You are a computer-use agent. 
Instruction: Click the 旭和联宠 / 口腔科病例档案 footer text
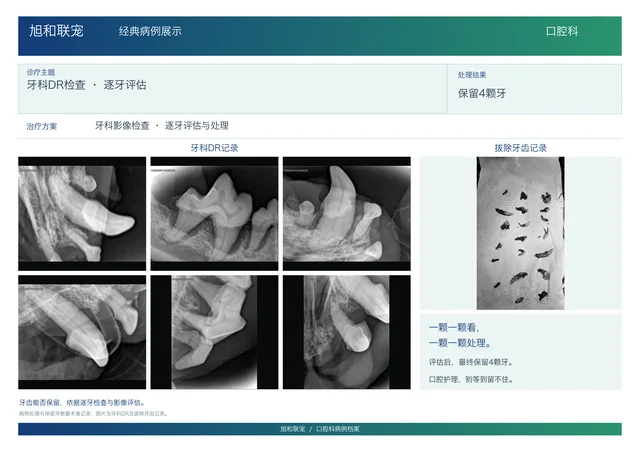click(320, 429)
